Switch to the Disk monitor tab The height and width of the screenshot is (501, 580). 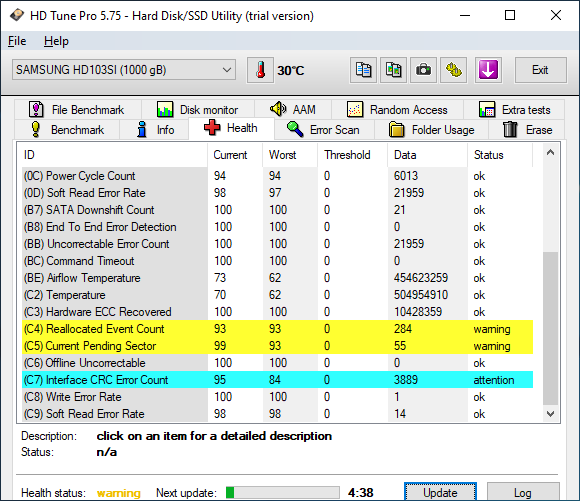tap(198, 110)
